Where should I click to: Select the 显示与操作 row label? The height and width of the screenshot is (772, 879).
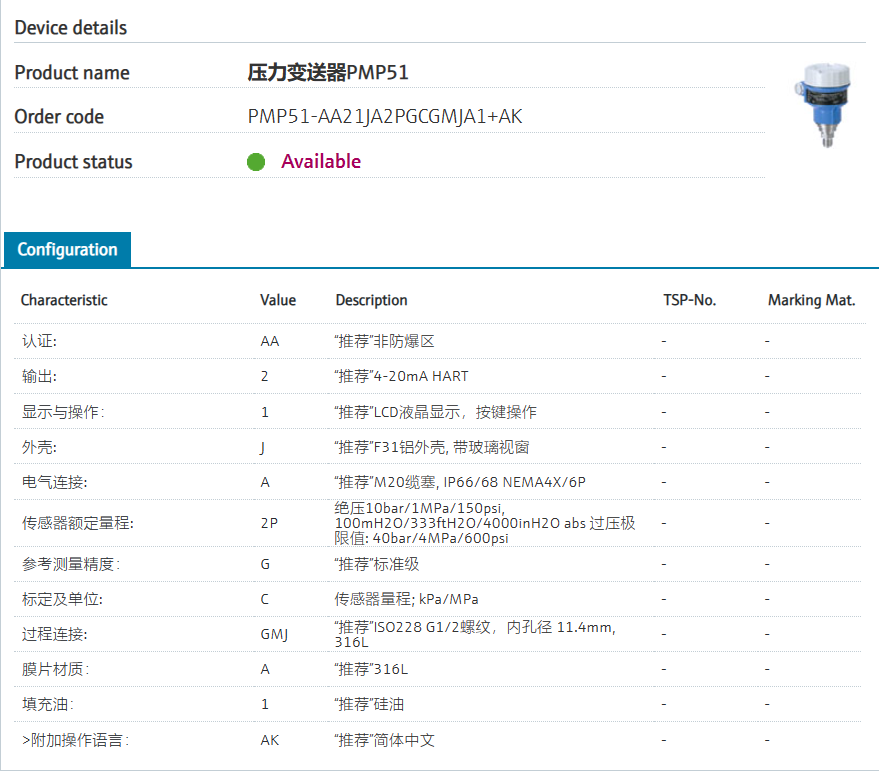click(x=62, y=412)
